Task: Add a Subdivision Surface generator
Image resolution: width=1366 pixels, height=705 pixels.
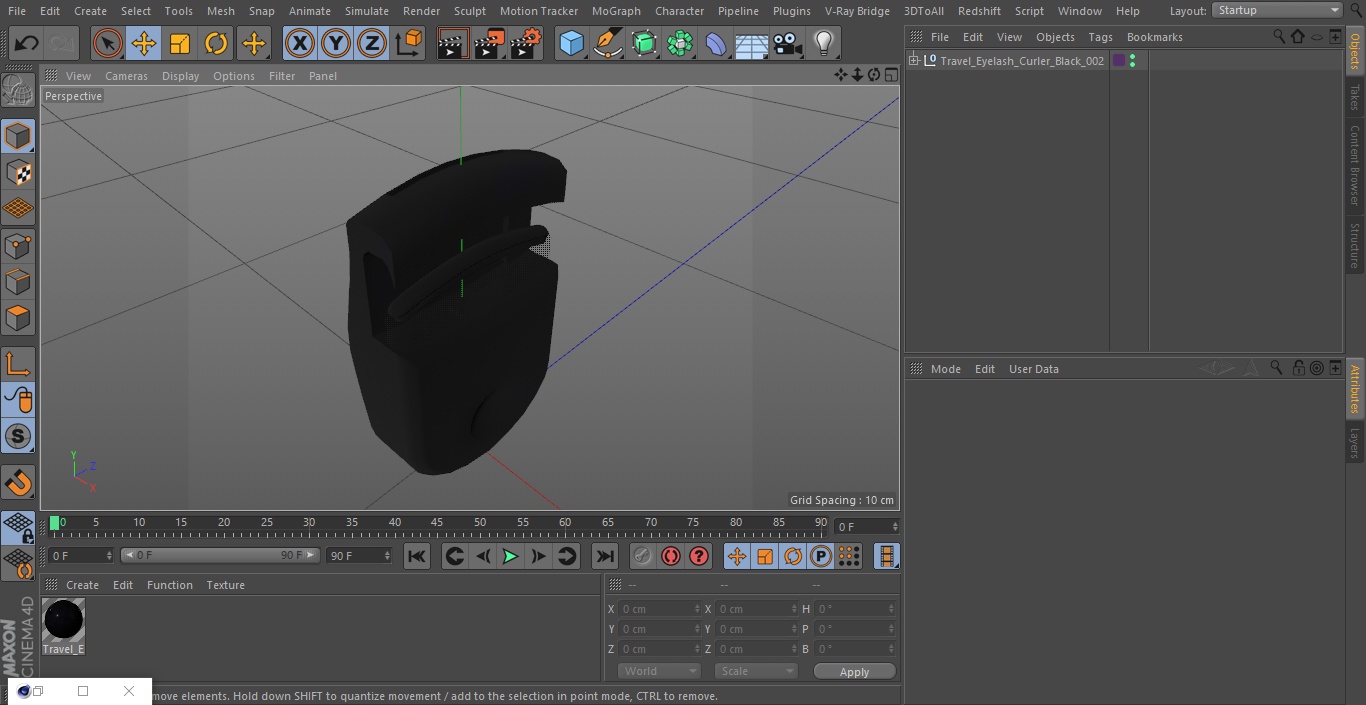Action: (644, 44)
